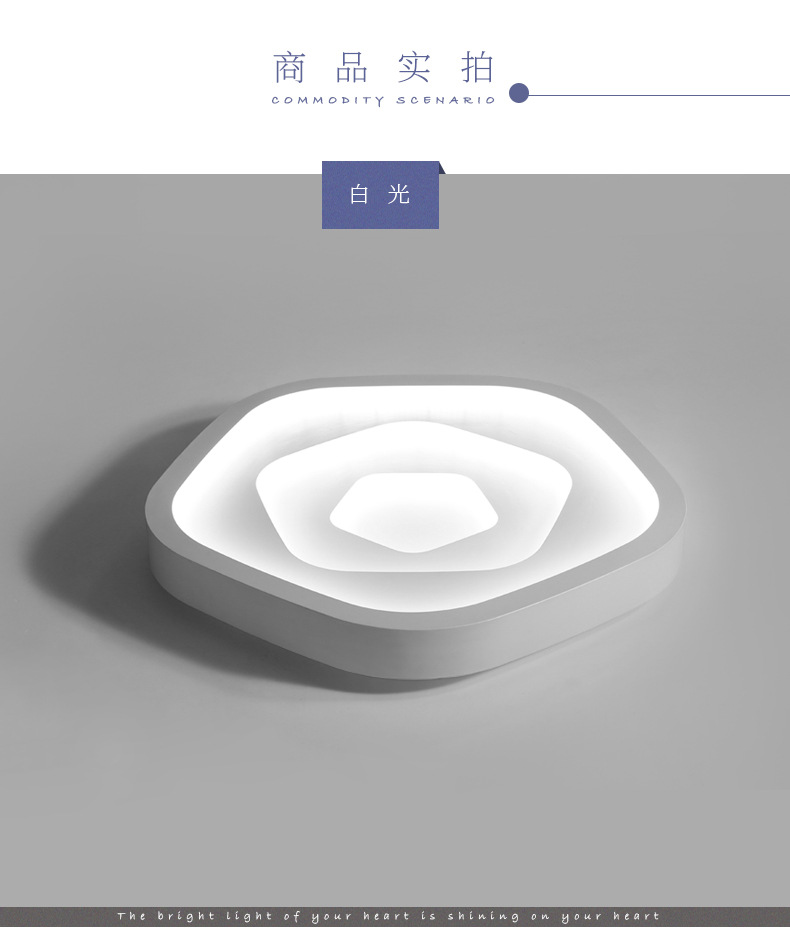The height and width of the screenshot is (936, 790).
Task: Click the blue circle dot beside heading
Action: [x=519, y=93]
